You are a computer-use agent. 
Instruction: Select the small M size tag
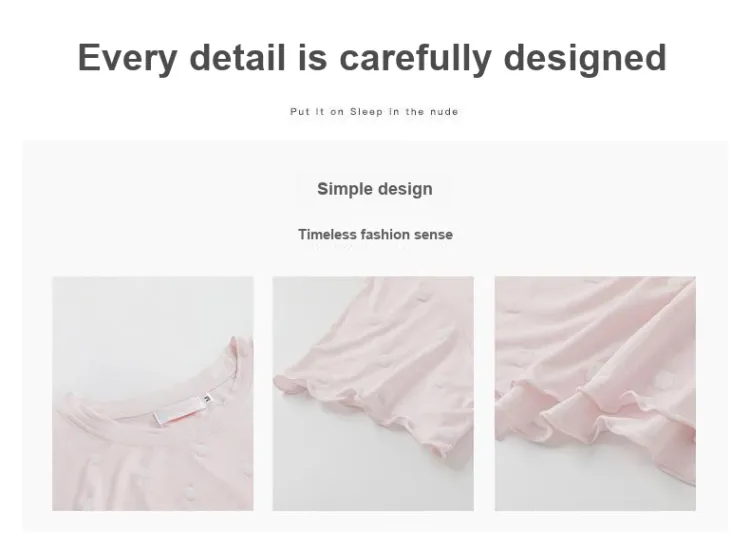pyautogui.click(x=207, y=396)
